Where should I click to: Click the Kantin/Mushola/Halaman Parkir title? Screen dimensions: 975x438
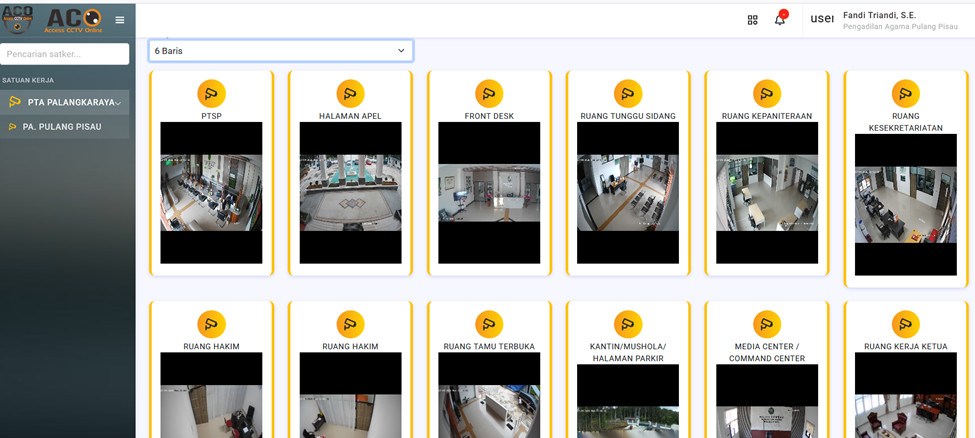click(628, 352)
